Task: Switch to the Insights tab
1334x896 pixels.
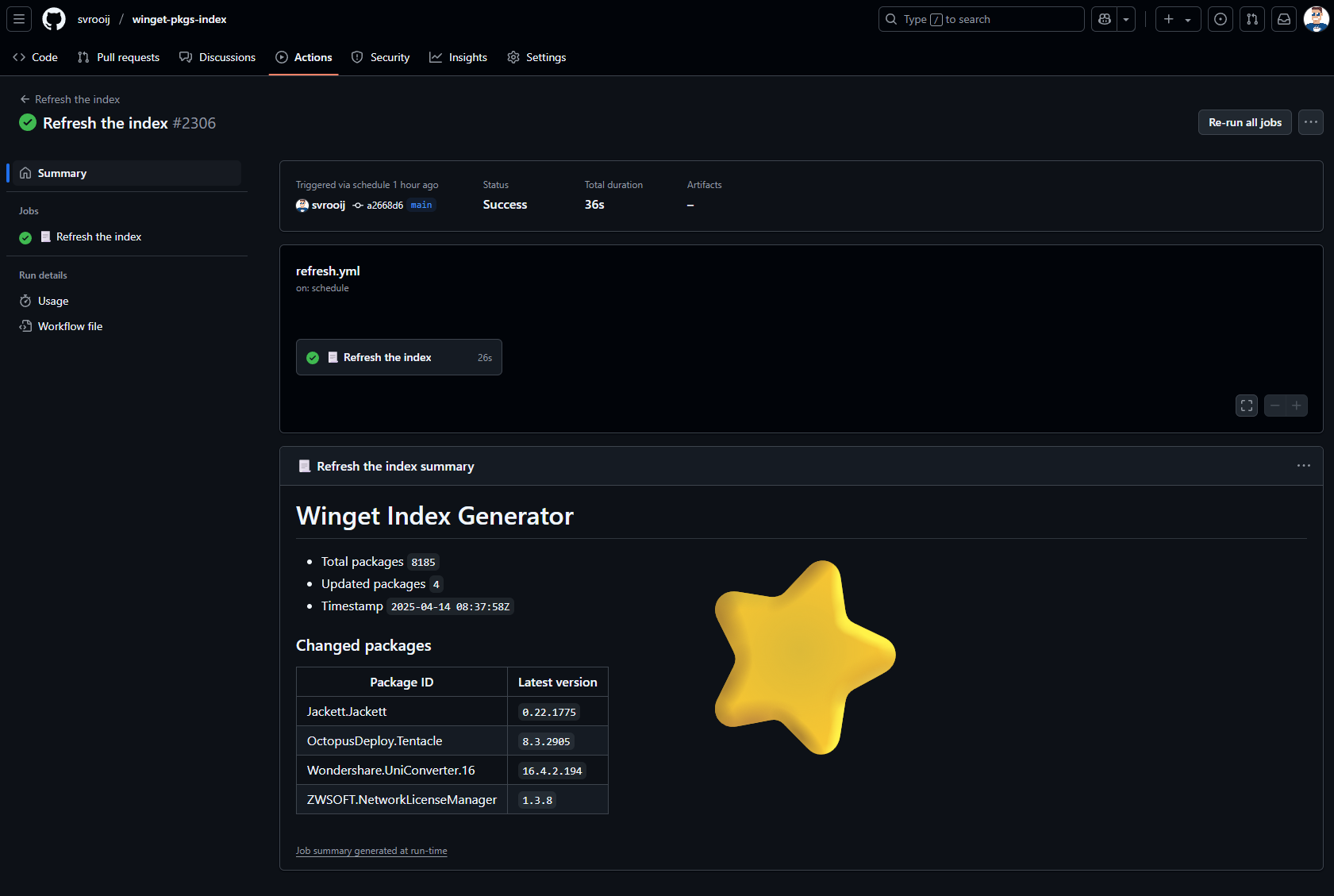Action: tap(459, 57)
